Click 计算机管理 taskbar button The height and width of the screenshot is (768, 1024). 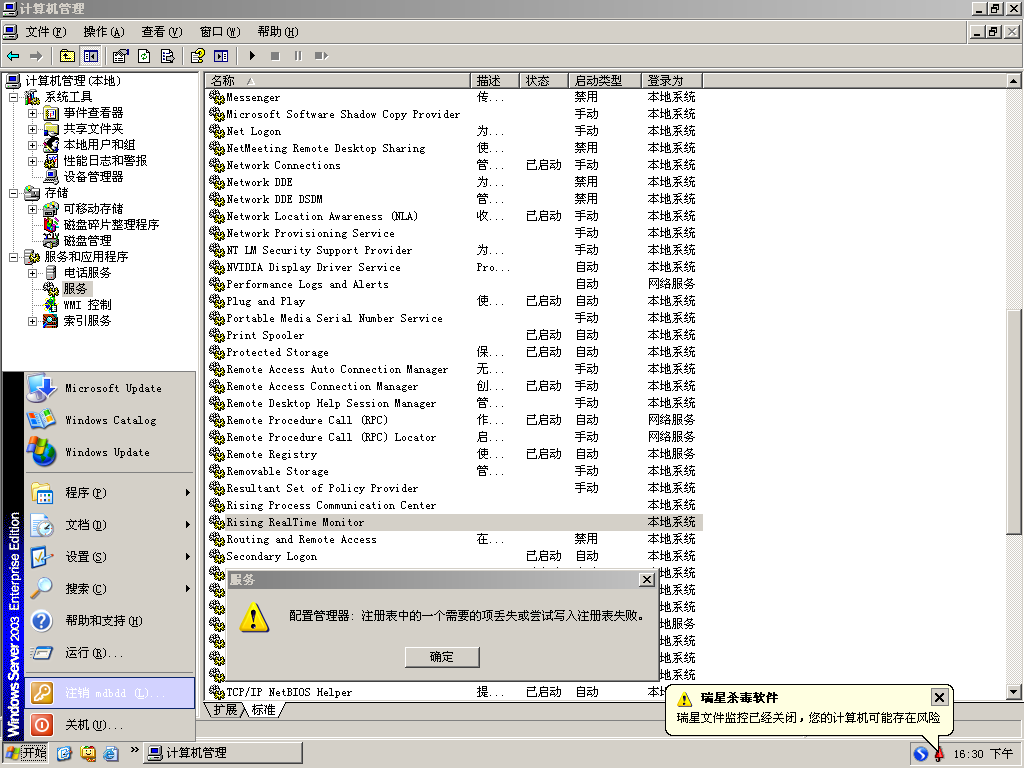click(x=223, y=754)
